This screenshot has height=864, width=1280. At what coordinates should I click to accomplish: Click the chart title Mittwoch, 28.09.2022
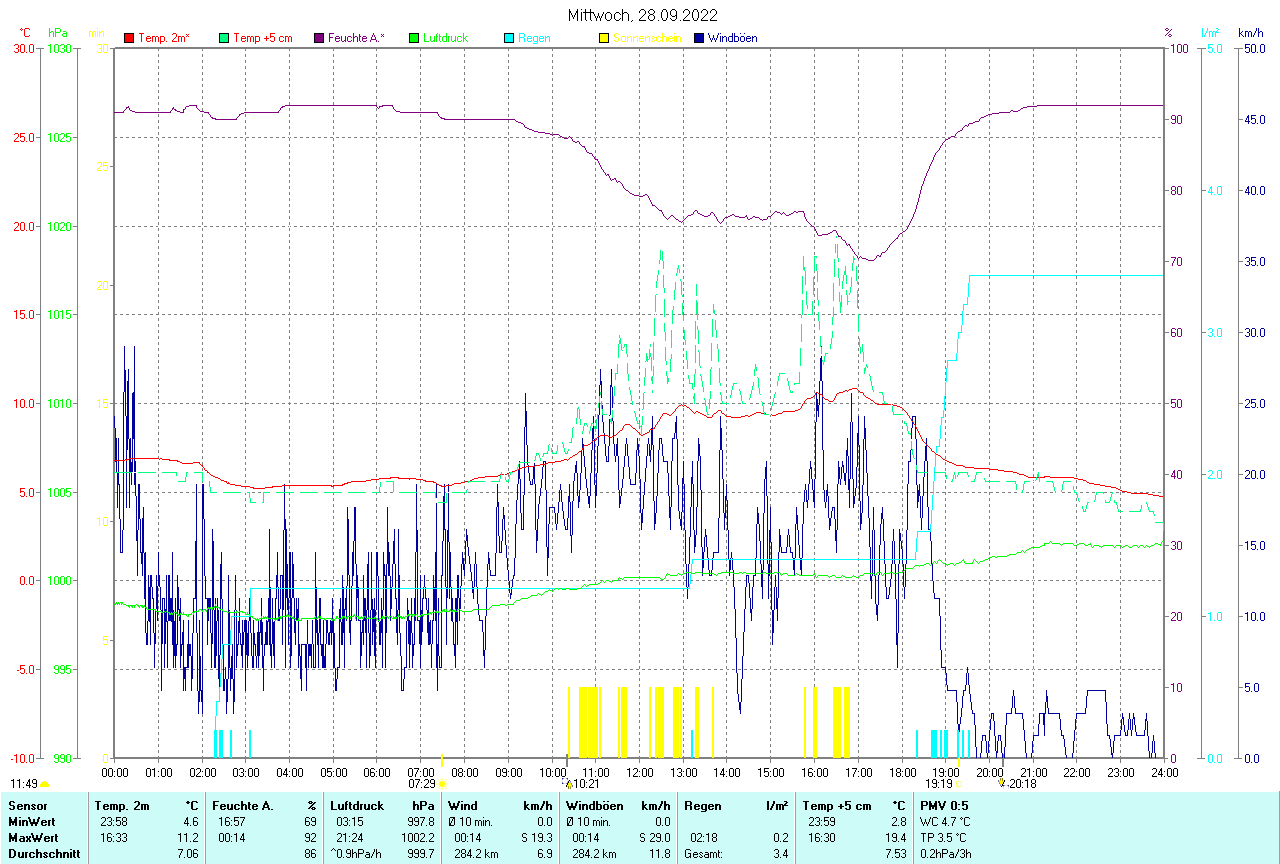(x=643, y=15)
